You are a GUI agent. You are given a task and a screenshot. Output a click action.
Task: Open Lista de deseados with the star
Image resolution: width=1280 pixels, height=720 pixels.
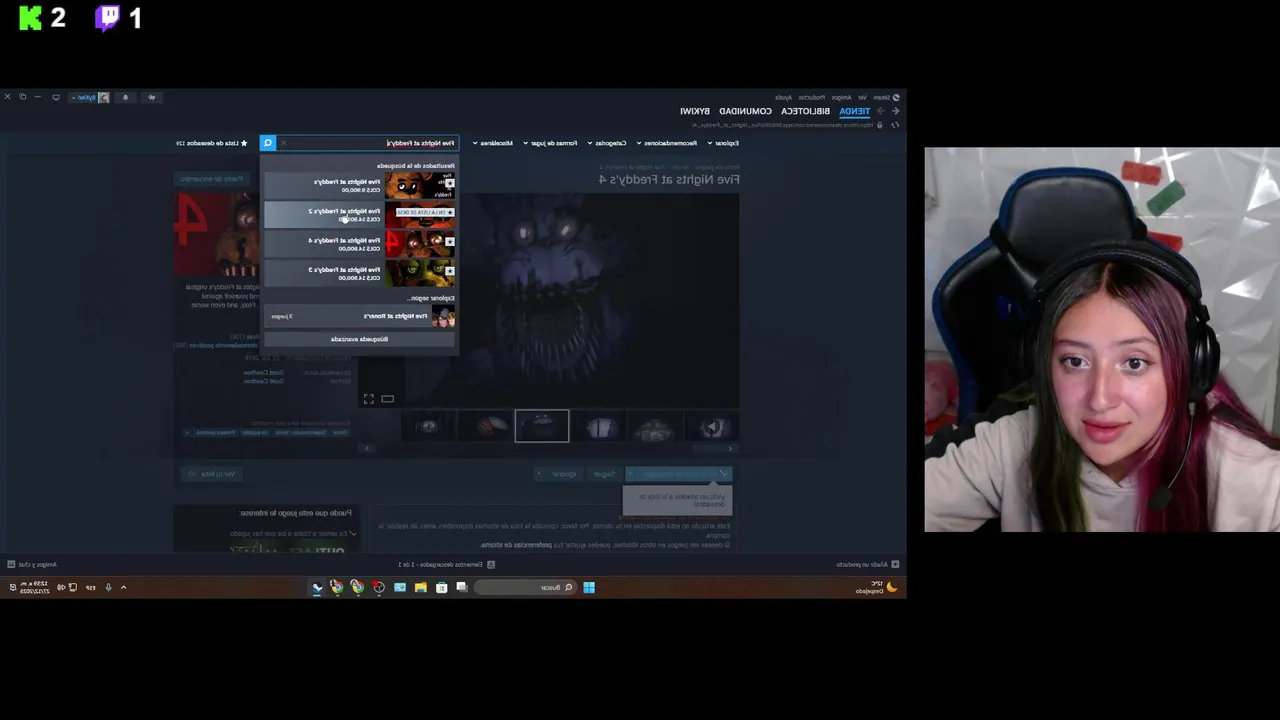tap(212, 143)
